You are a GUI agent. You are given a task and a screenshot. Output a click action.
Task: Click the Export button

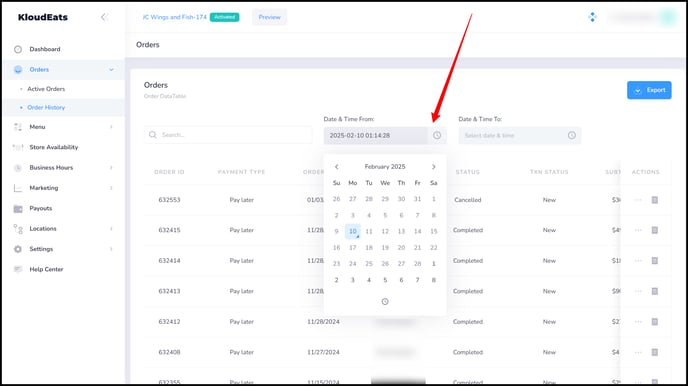point(649,90)
